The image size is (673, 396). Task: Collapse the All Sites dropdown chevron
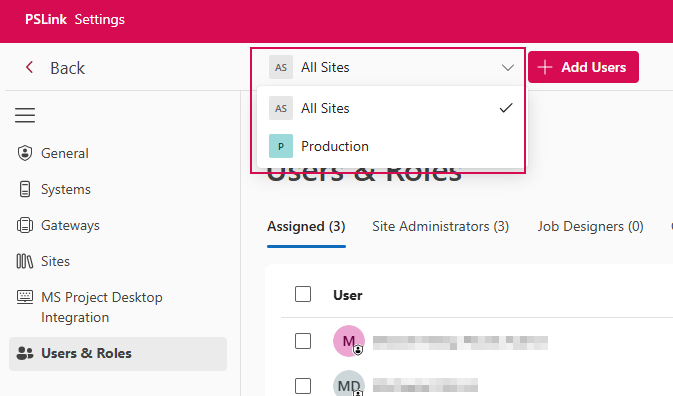(x=508, y=68)
